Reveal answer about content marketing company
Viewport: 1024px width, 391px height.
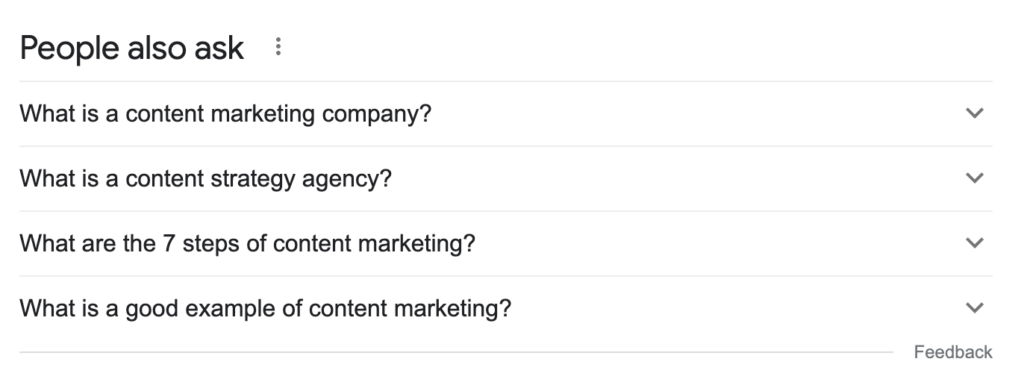pyautogui.click(x=505, y=114)
